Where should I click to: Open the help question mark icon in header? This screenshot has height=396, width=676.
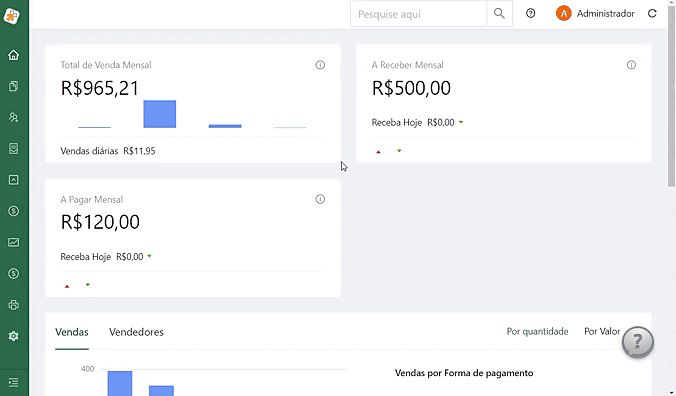530,14
